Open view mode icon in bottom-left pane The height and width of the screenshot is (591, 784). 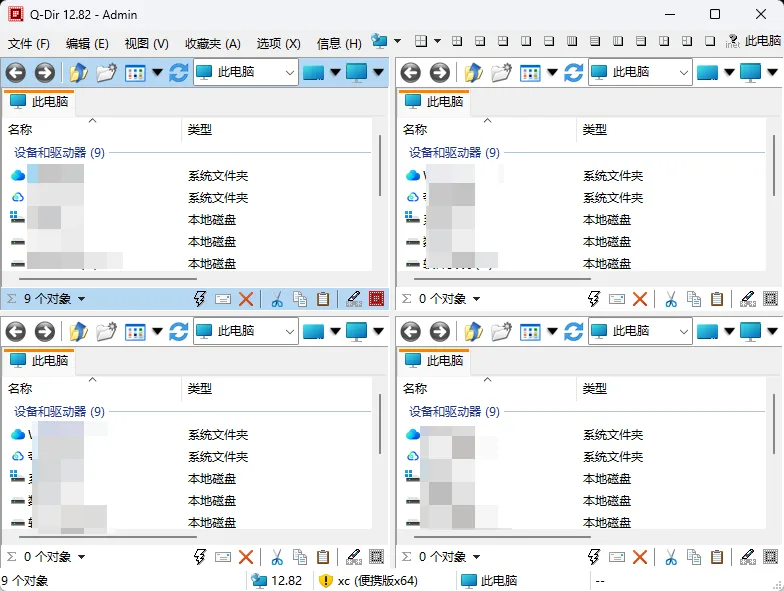135,332
